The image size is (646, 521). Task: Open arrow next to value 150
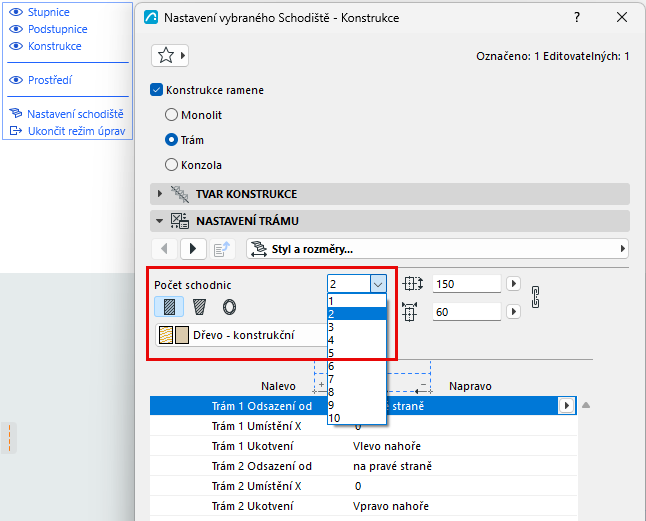click(514, 283)
